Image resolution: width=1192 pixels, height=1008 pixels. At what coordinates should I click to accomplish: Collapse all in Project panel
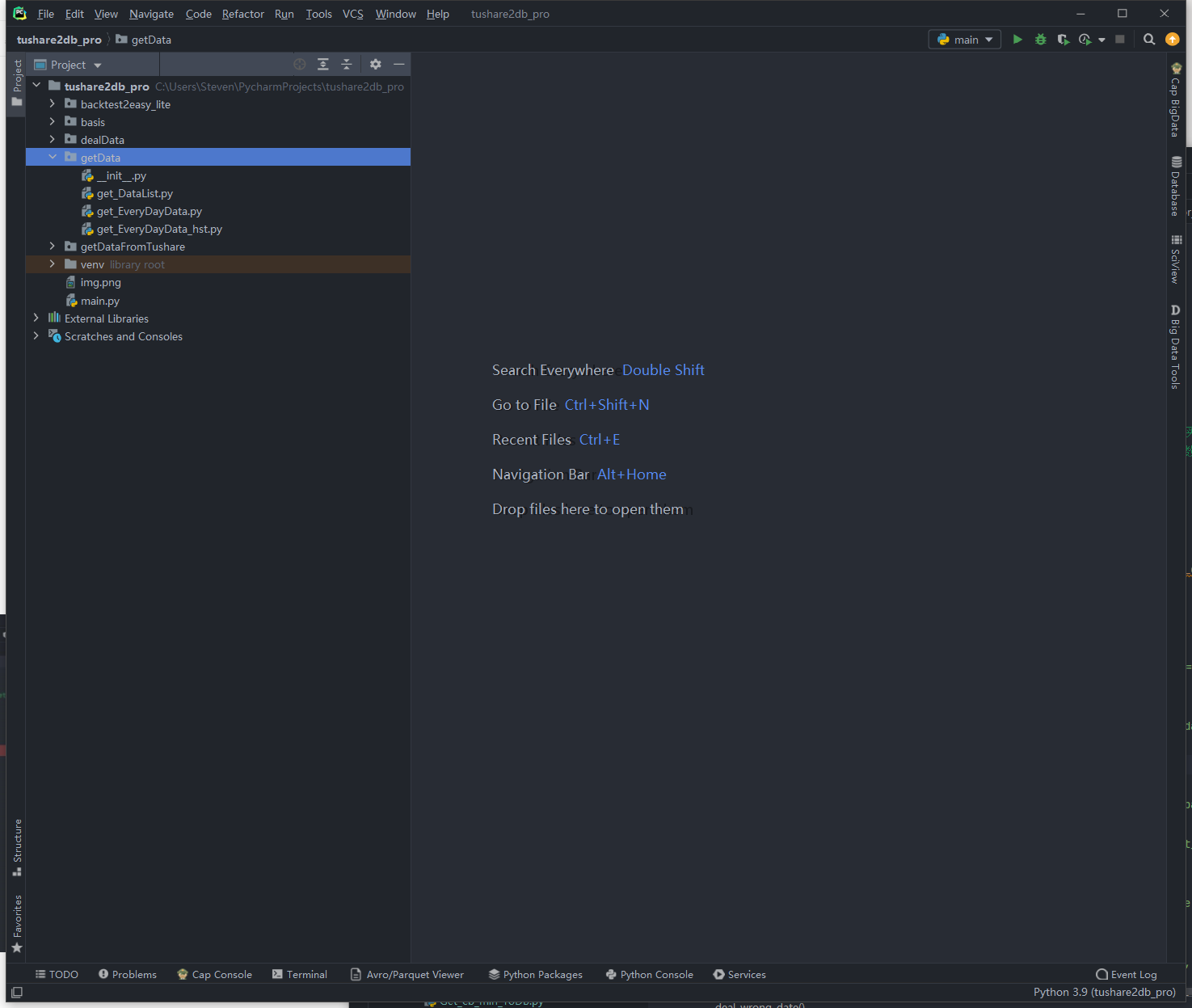tap(347, 65)
